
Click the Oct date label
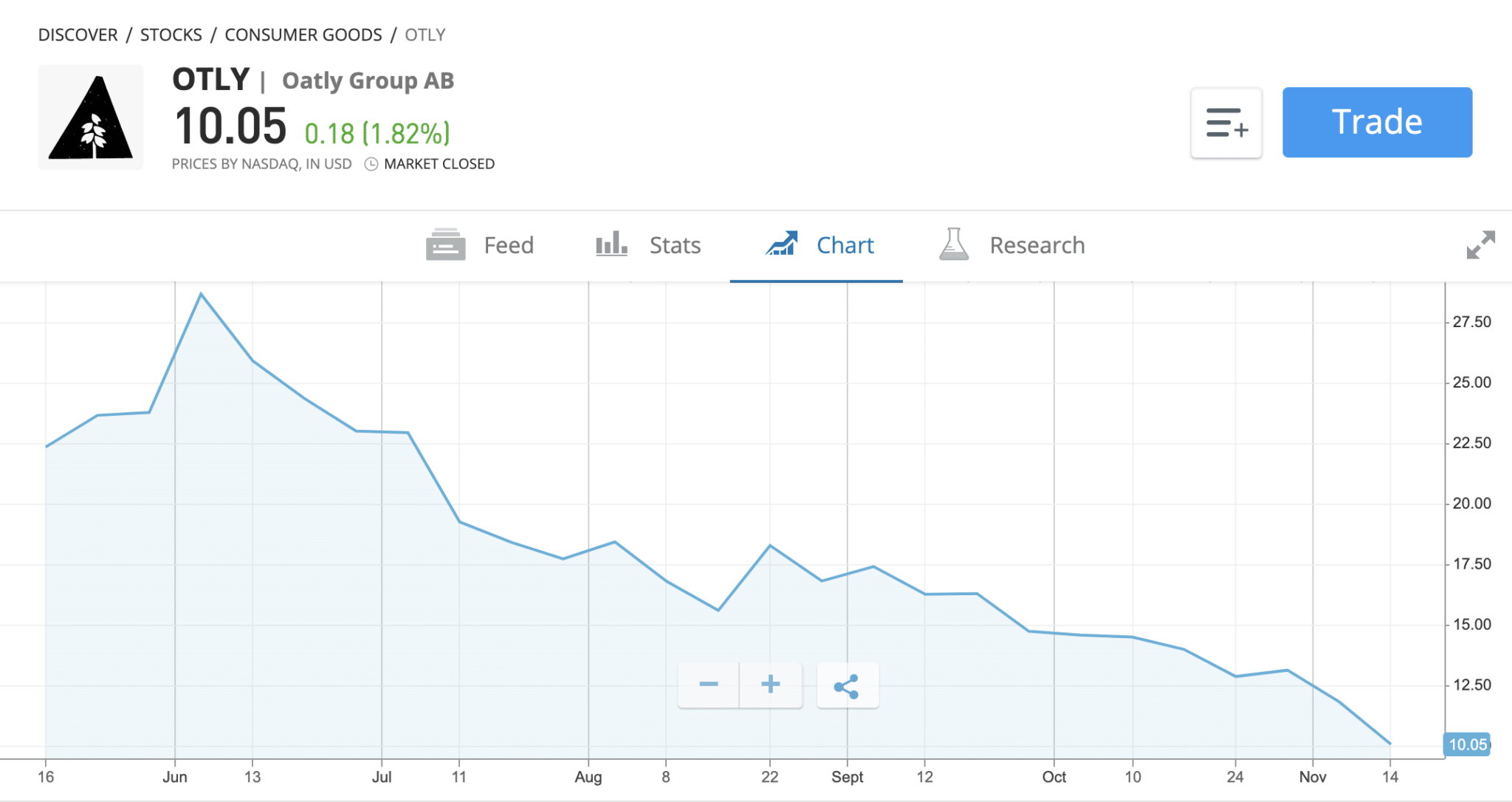coord(1054,777)
